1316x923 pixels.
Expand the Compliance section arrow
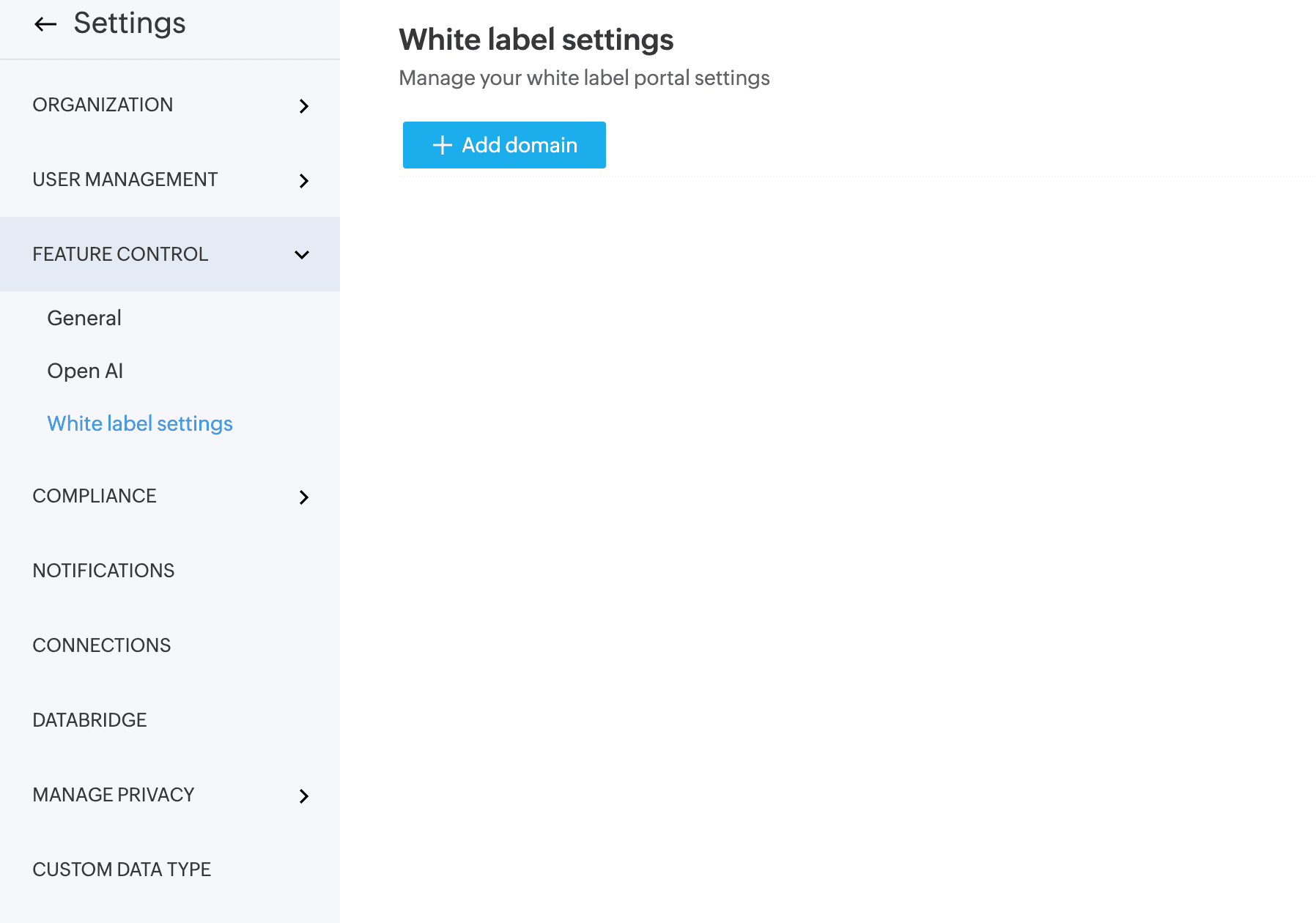[x=303, y=497]
